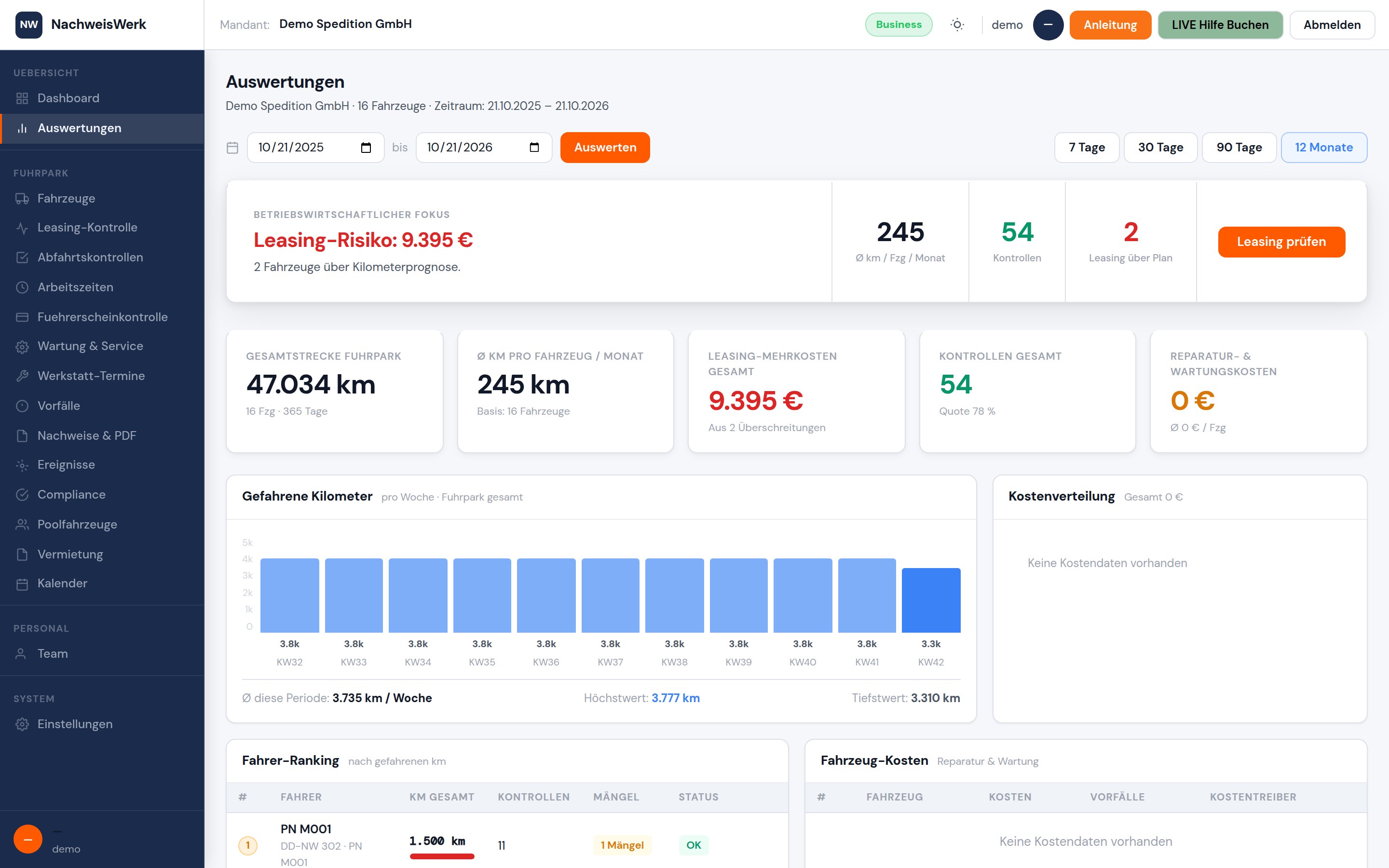Click the Leasing prüfen button

click(x=1281, y=242)
